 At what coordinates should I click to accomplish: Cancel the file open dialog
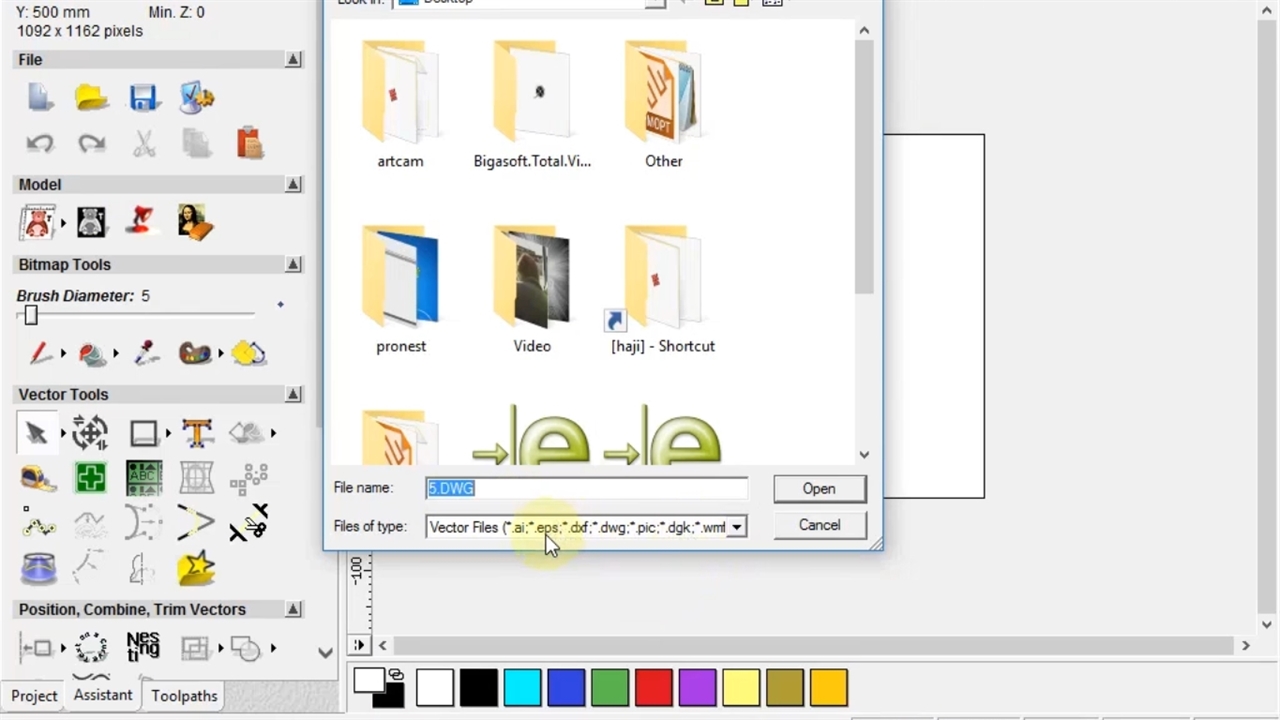coord(818,525)
